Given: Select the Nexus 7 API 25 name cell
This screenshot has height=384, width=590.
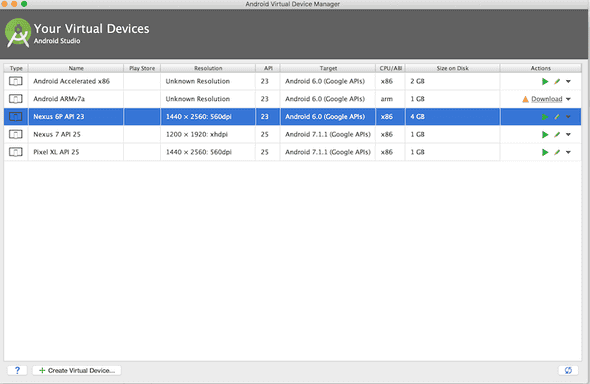Looking at the screenshot, I should point(76,134).
